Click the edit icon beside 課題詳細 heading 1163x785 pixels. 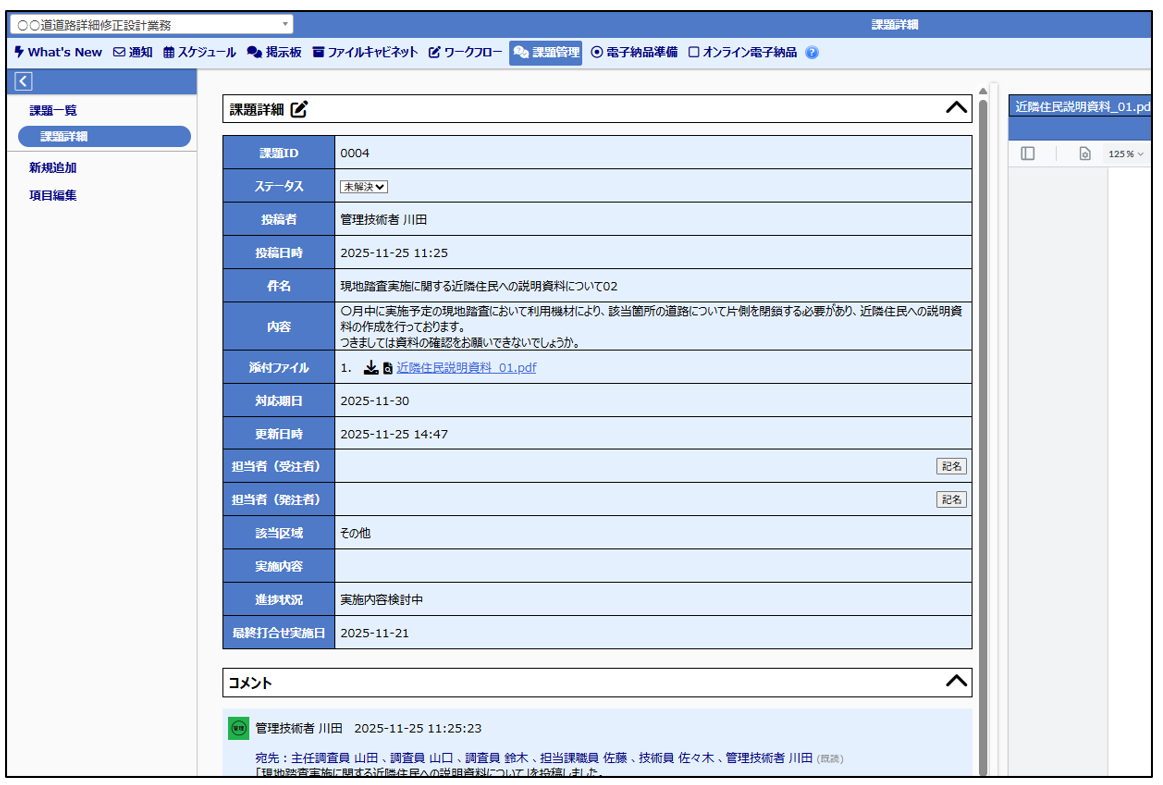(x=299, y=110)
